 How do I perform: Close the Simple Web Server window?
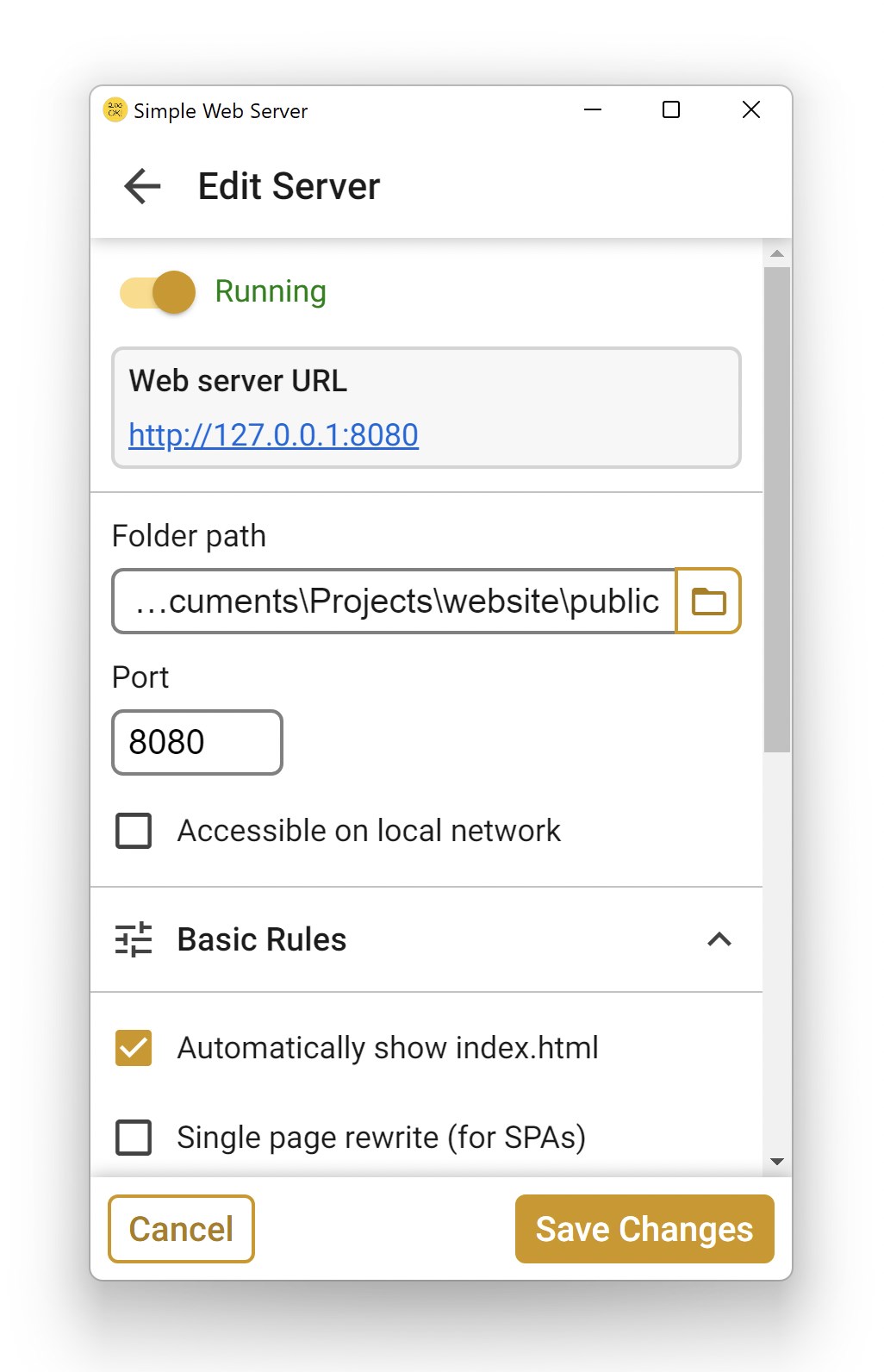750,110
